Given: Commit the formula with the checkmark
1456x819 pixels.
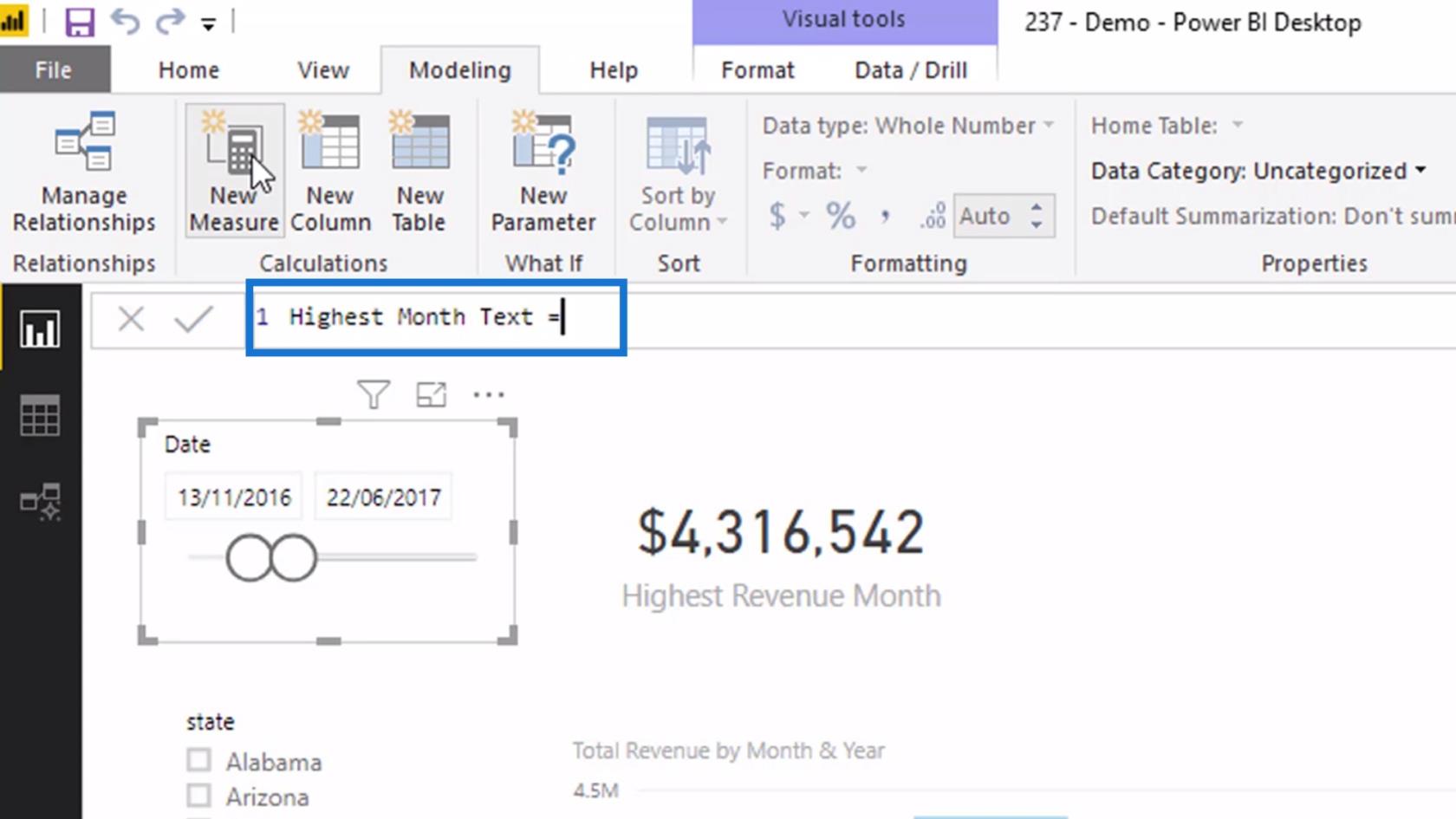Looking at the screenshot, I should pos(193,319).
